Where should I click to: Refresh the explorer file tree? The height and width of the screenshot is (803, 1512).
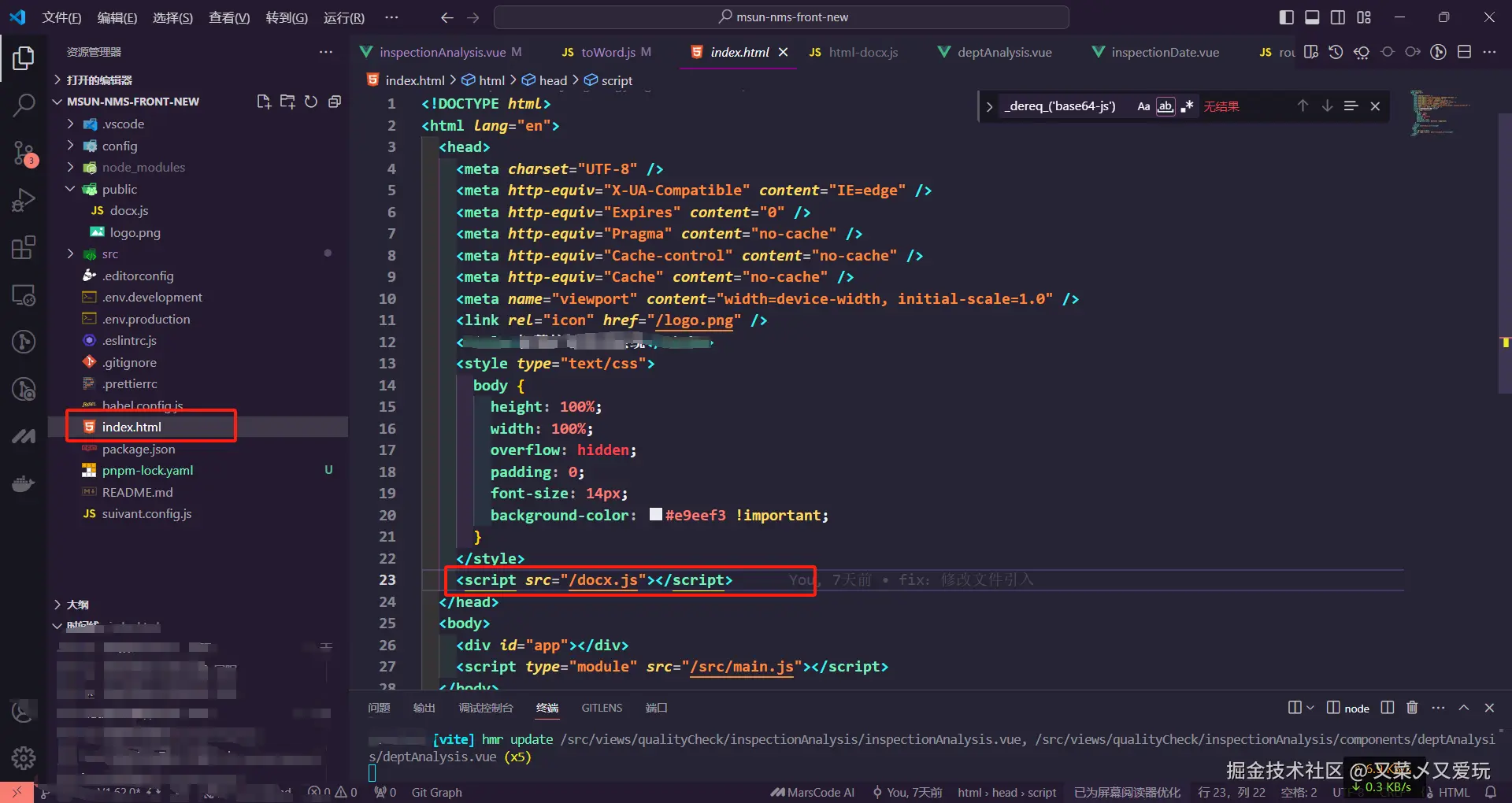(311, 102)
